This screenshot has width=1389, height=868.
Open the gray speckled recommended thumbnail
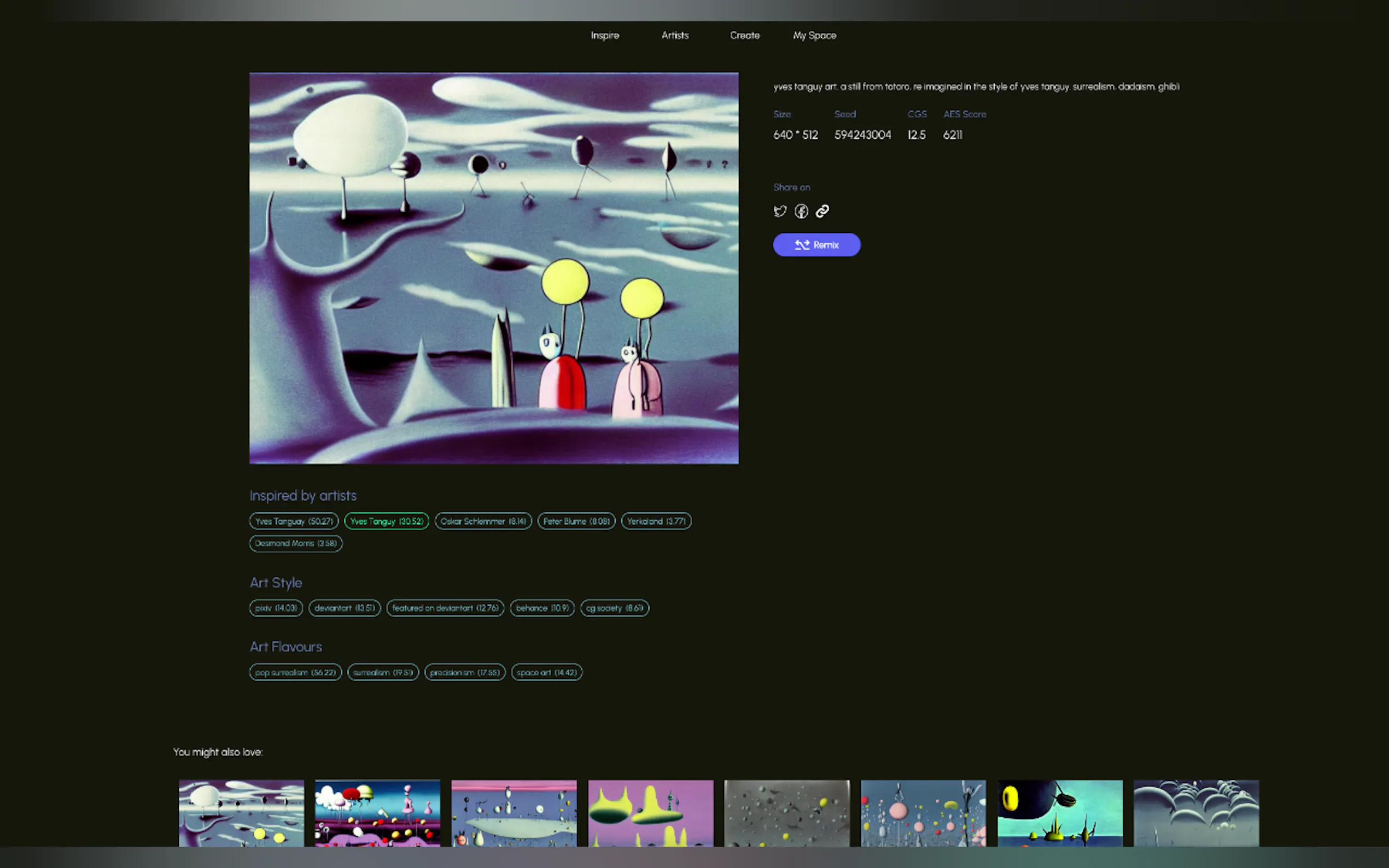point(787,812)
